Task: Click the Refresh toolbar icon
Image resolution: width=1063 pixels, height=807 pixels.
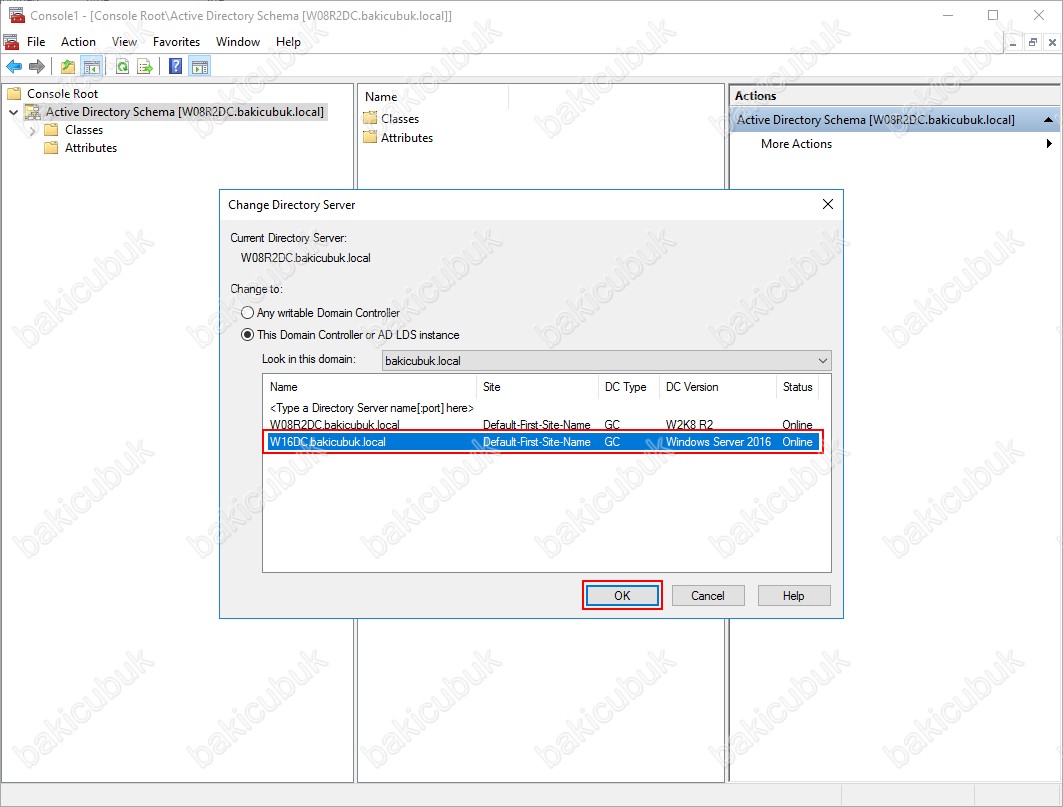Action: [x=122, y=67]
